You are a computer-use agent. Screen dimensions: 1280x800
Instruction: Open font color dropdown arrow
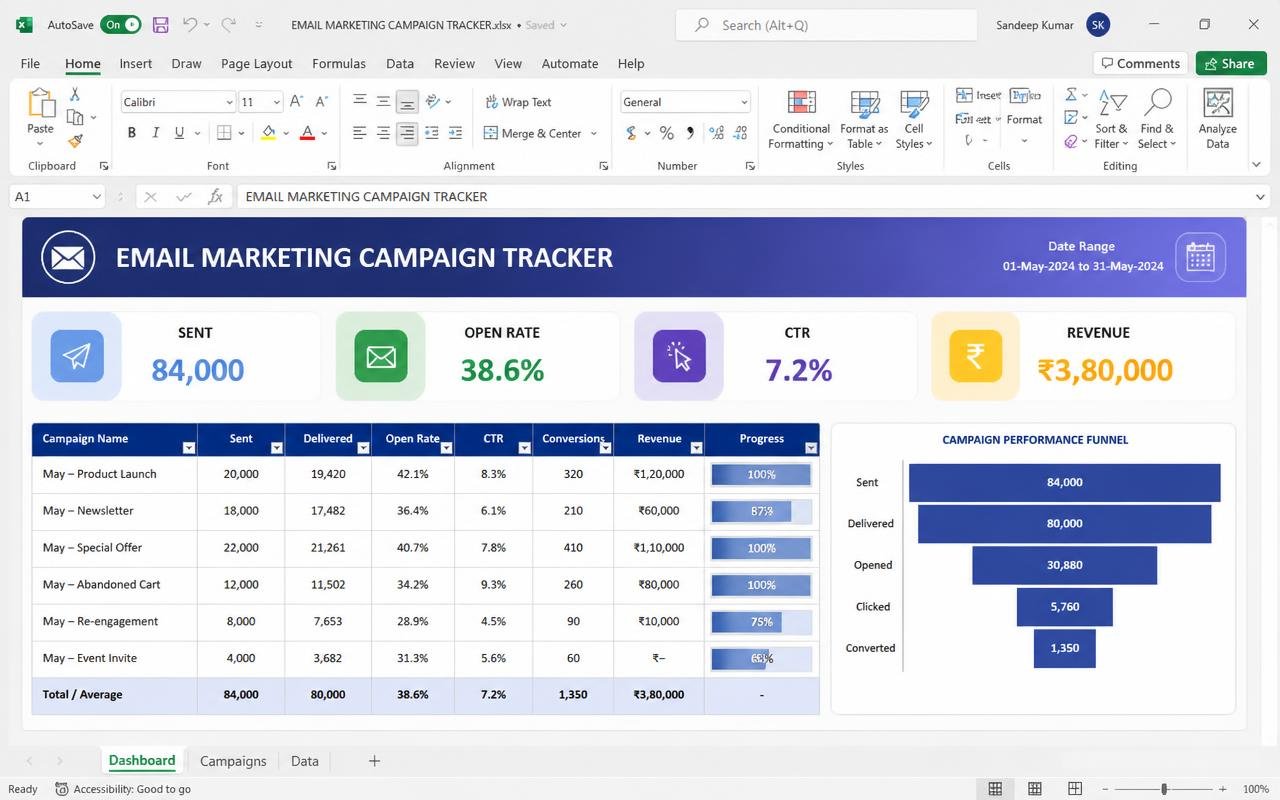click(325, 134)
